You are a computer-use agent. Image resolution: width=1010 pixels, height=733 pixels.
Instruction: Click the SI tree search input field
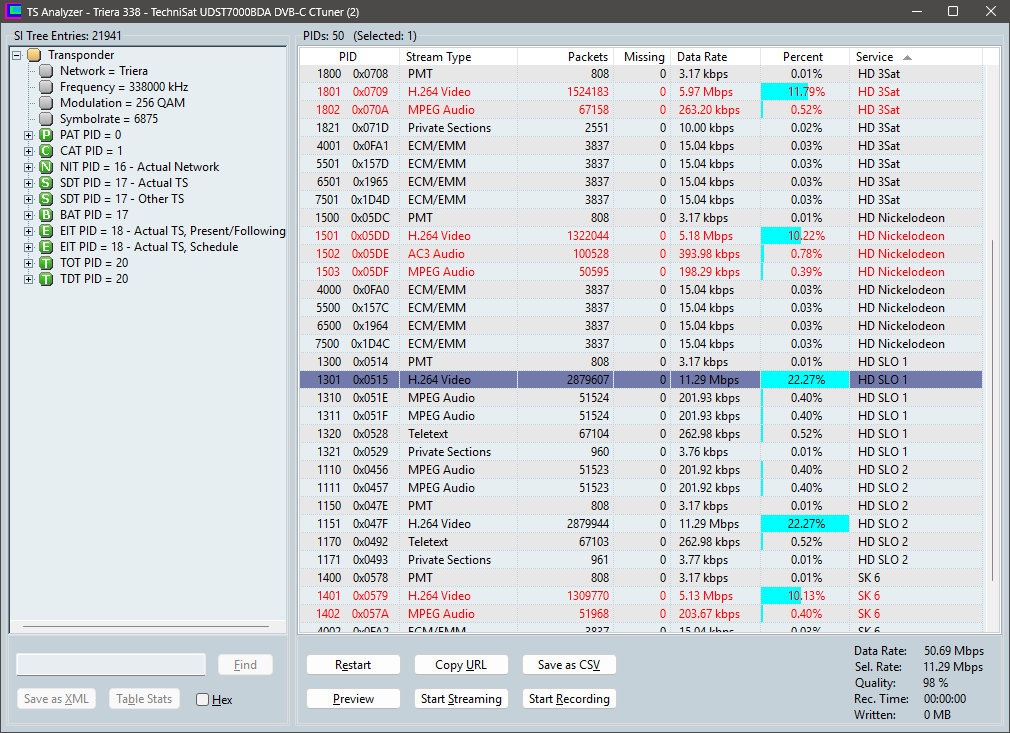pyautogui.click(x=111, y=665)
